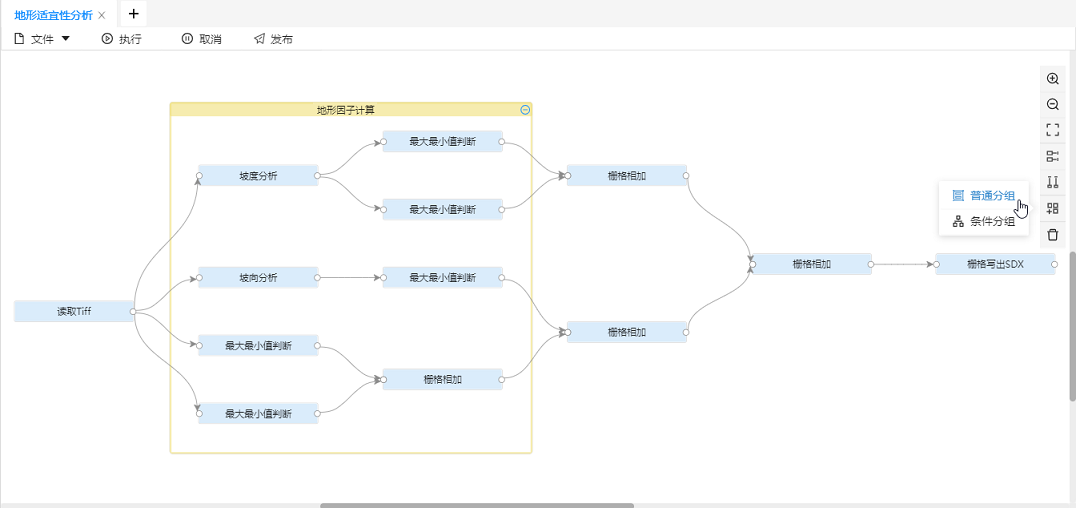Viewport: 1076px width, 508px height.
Task: Add a new tab with plus icon
Action: (133, 14)
